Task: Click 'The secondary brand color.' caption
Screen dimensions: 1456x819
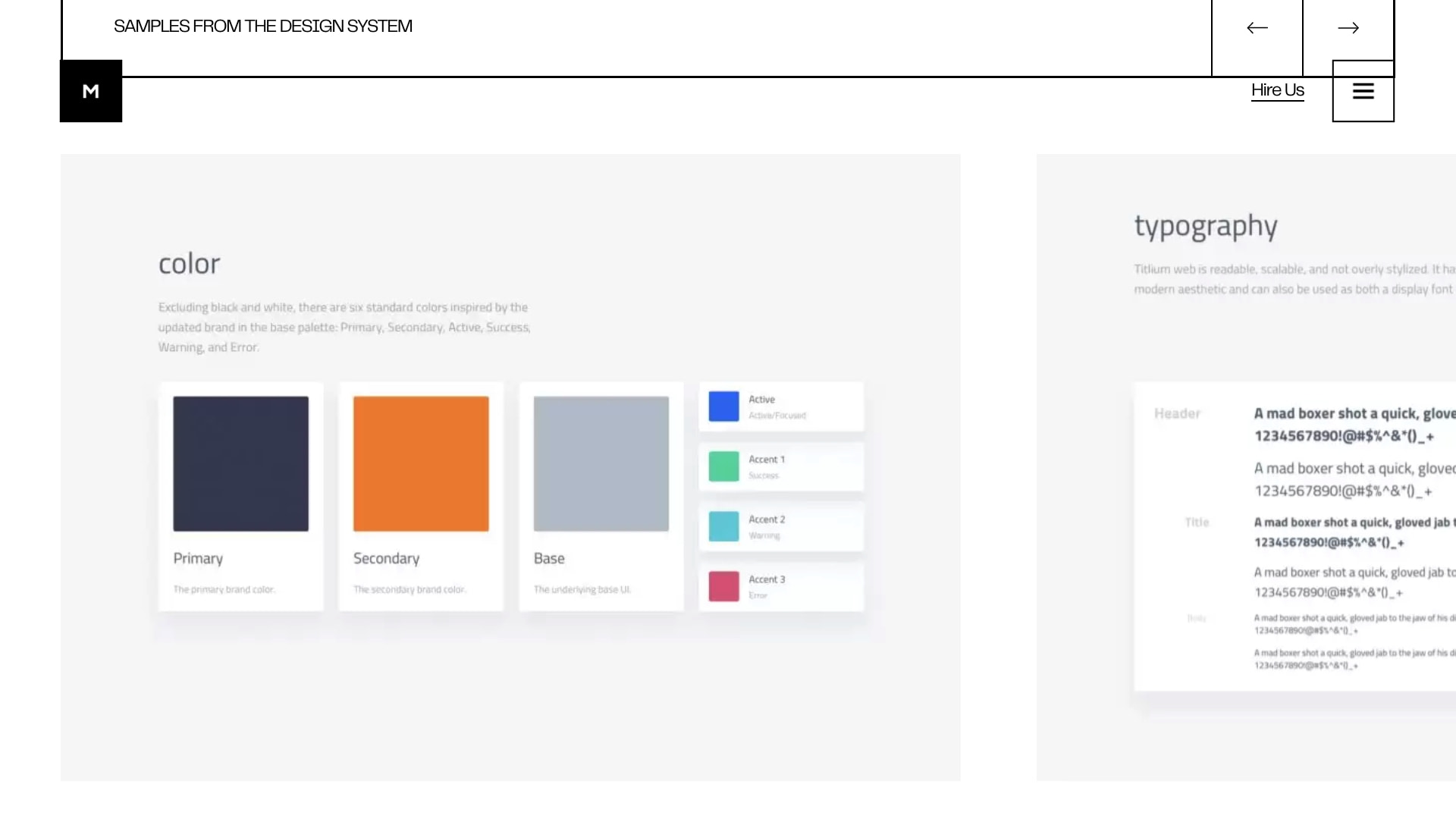Action: tap(409, 589)
